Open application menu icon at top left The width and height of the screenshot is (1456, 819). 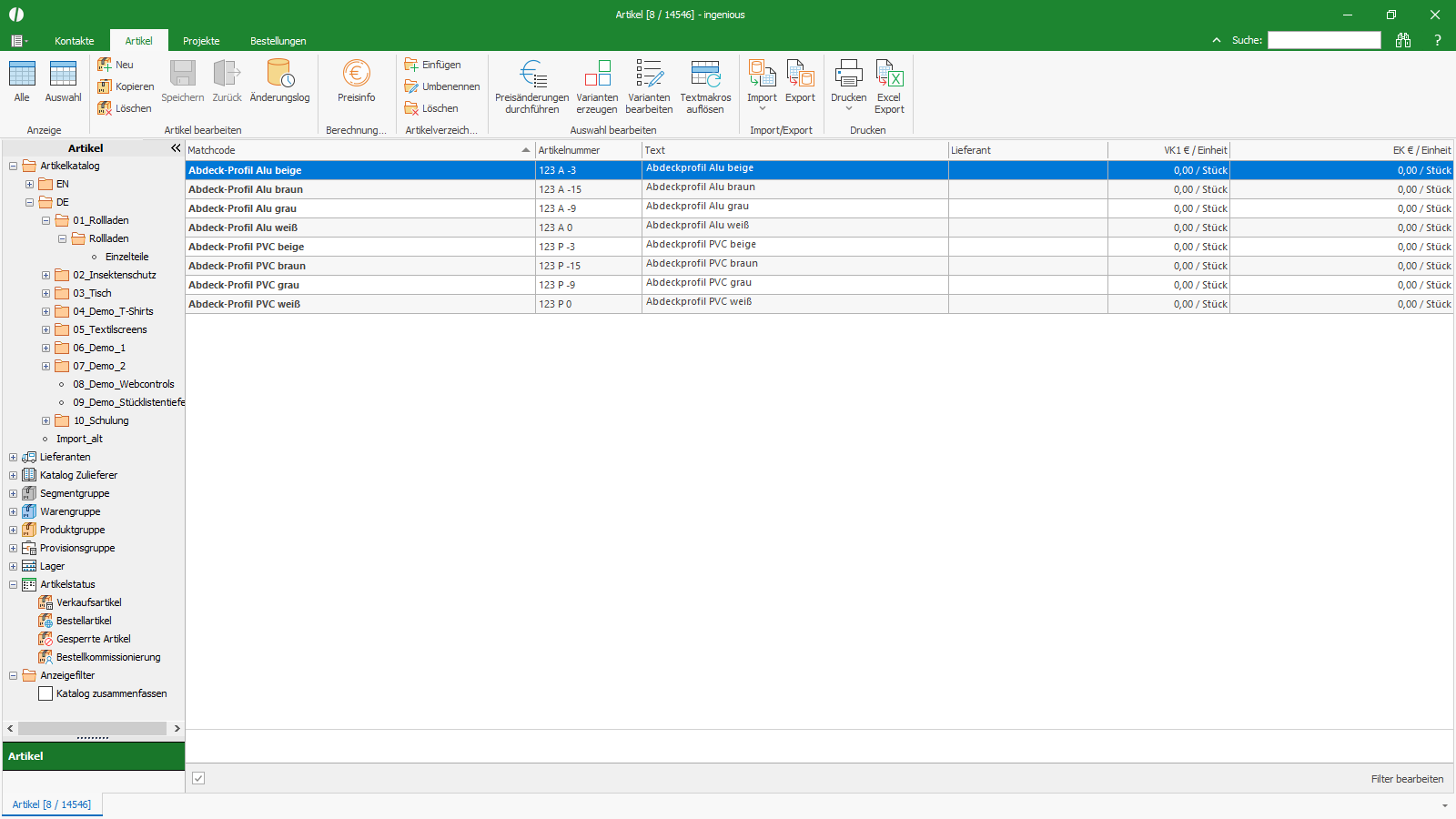coord(18,41)
